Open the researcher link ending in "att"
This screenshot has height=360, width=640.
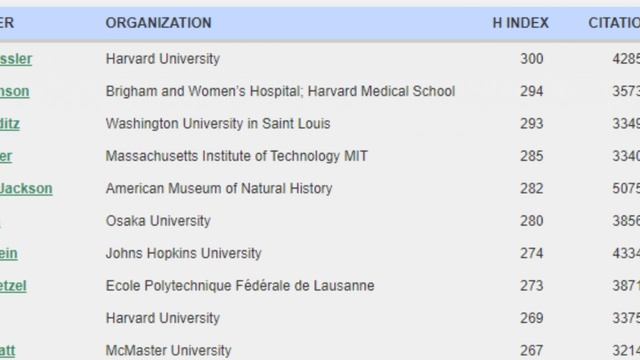[7, 351]
